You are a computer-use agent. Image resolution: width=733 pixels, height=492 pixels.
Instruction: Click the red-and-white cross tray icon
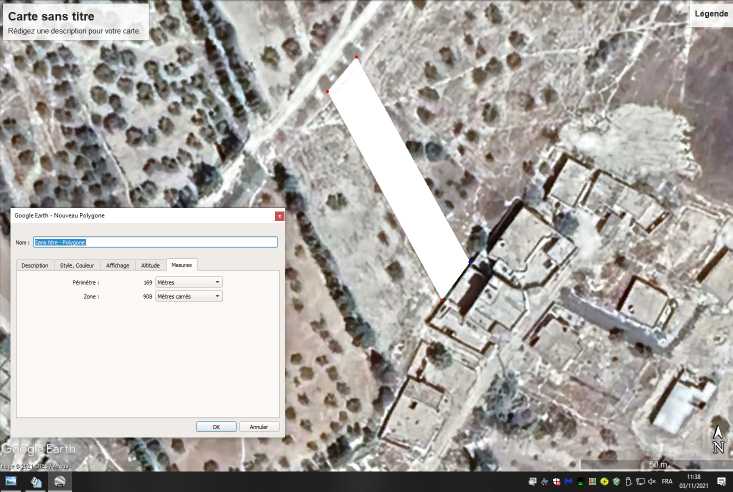556,482
